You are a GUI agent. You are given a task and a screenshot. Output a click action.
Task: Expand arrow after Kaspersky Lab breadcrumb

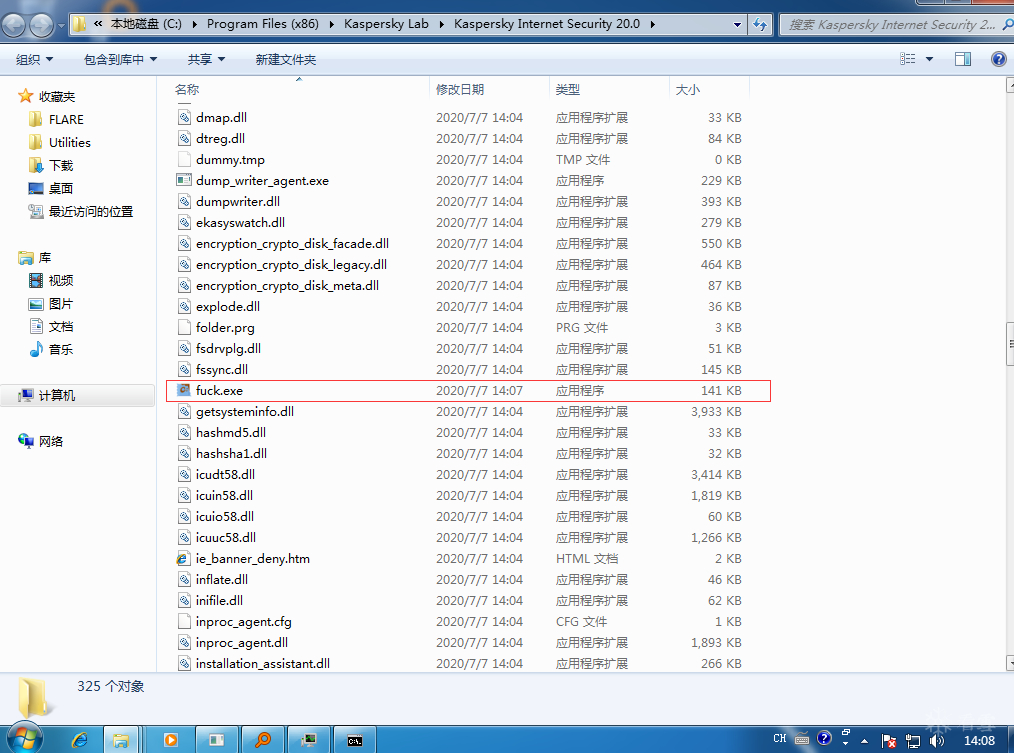point(442,25)
